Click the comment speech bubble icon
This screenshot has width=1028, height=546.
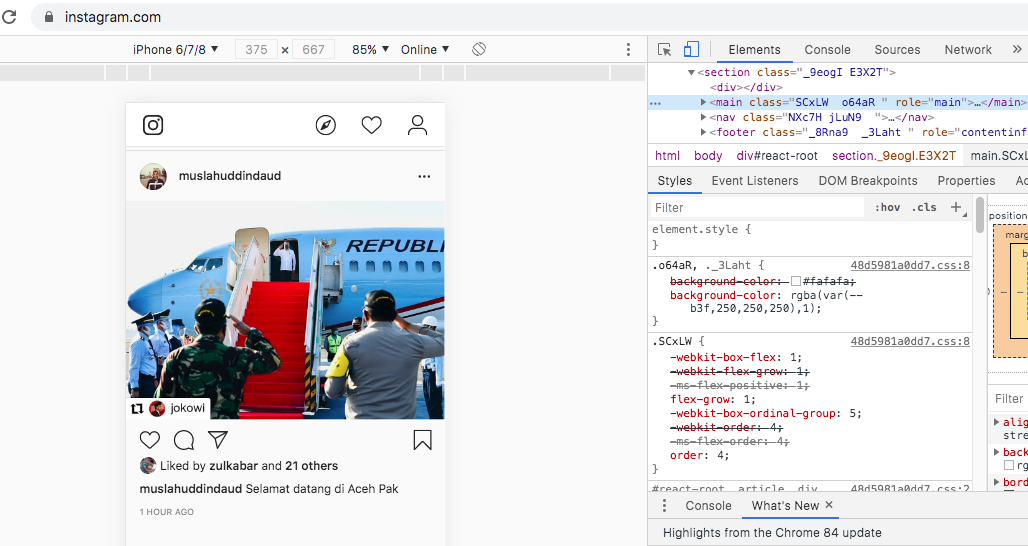(x=184, y=440)
